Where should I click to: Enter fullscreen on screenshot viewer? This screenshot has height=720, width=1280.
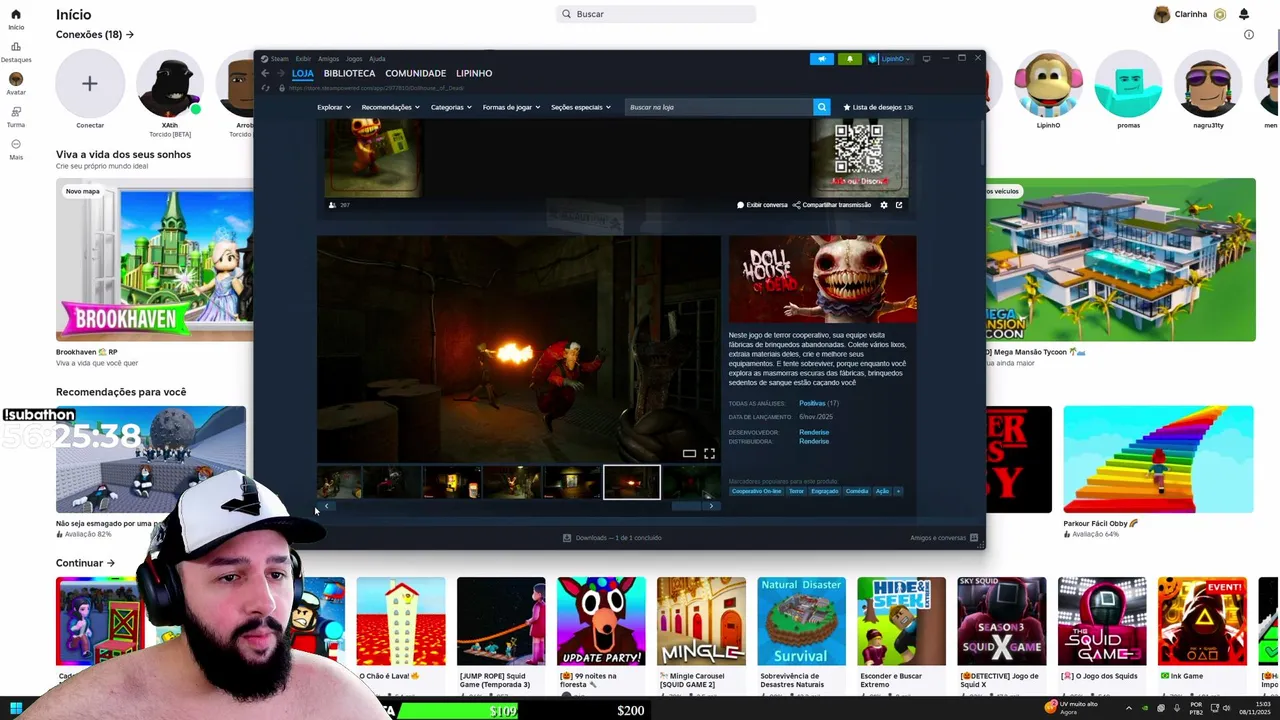pos(709,454)
